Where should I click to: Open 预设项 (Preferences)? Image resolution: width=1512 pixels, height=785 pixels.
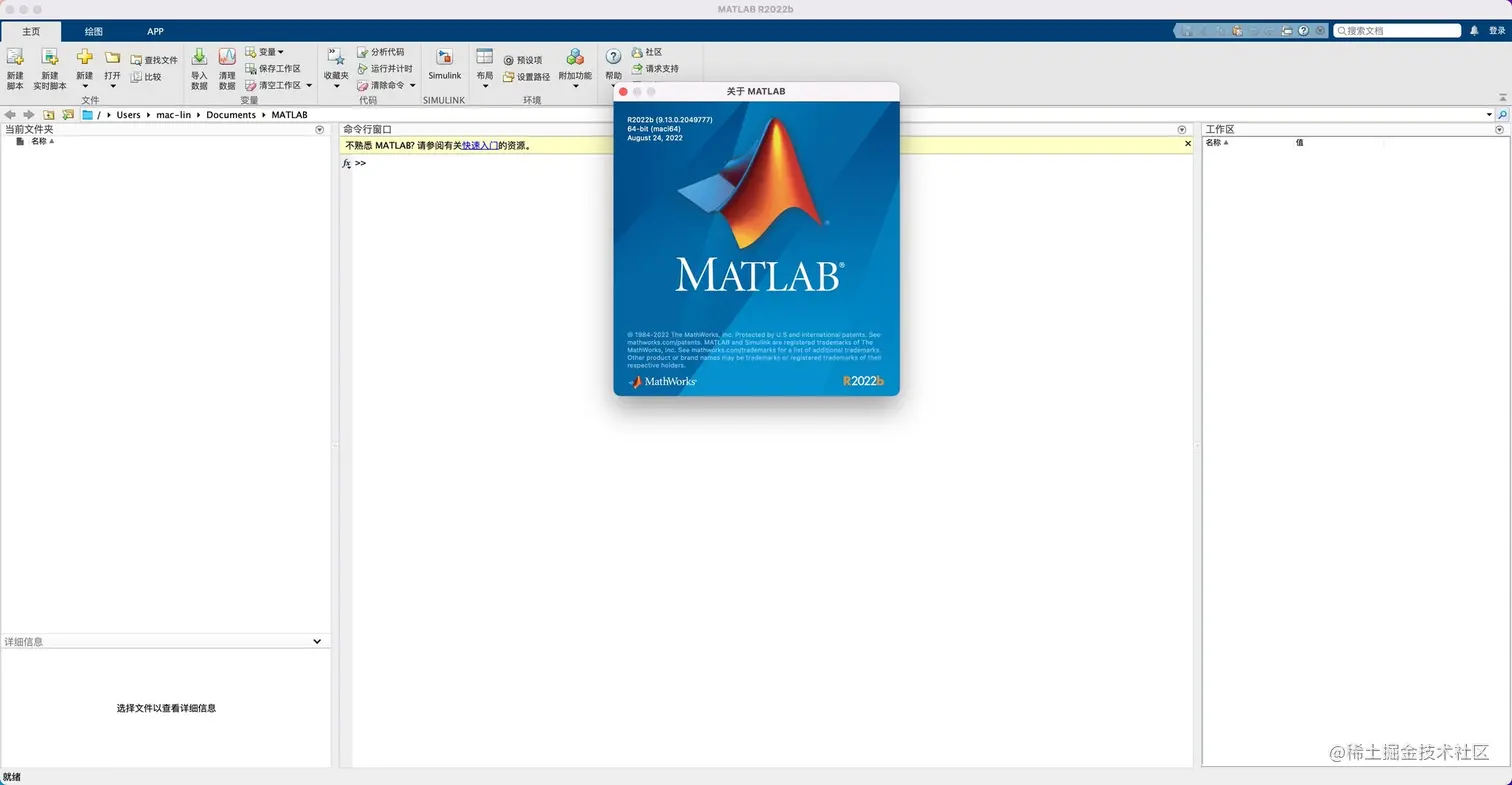[x=522, y=60]
